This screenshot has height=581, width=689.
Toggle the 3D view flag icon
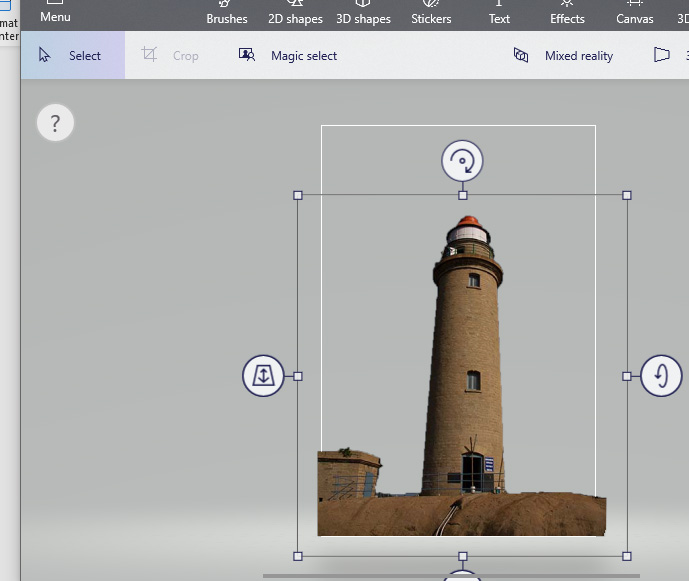662,56
